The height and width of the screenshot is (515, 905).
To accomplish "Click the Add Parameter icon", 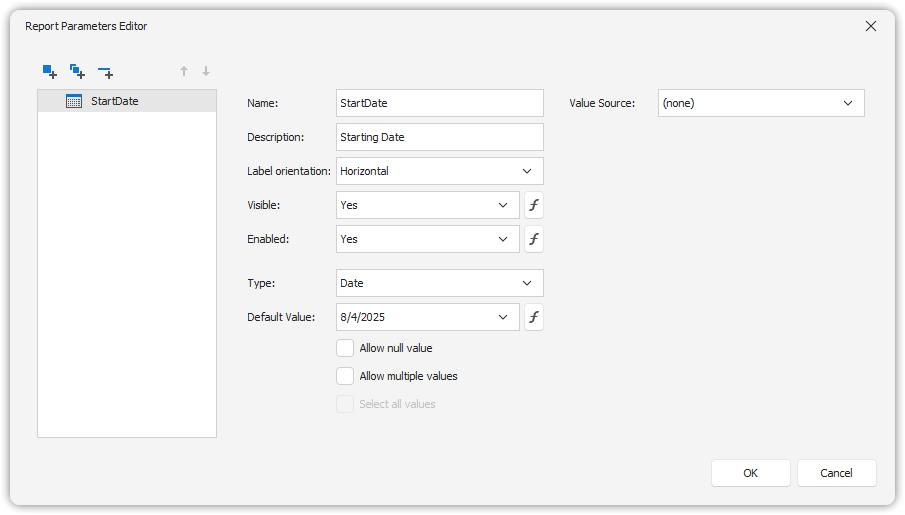I will (50, 71).
